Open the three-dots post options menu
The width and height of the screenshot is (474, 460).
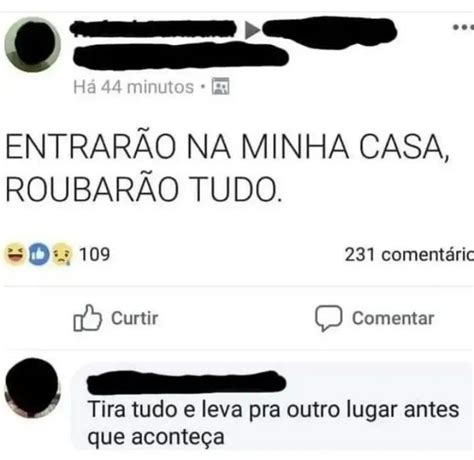click(x=464, y=28)
